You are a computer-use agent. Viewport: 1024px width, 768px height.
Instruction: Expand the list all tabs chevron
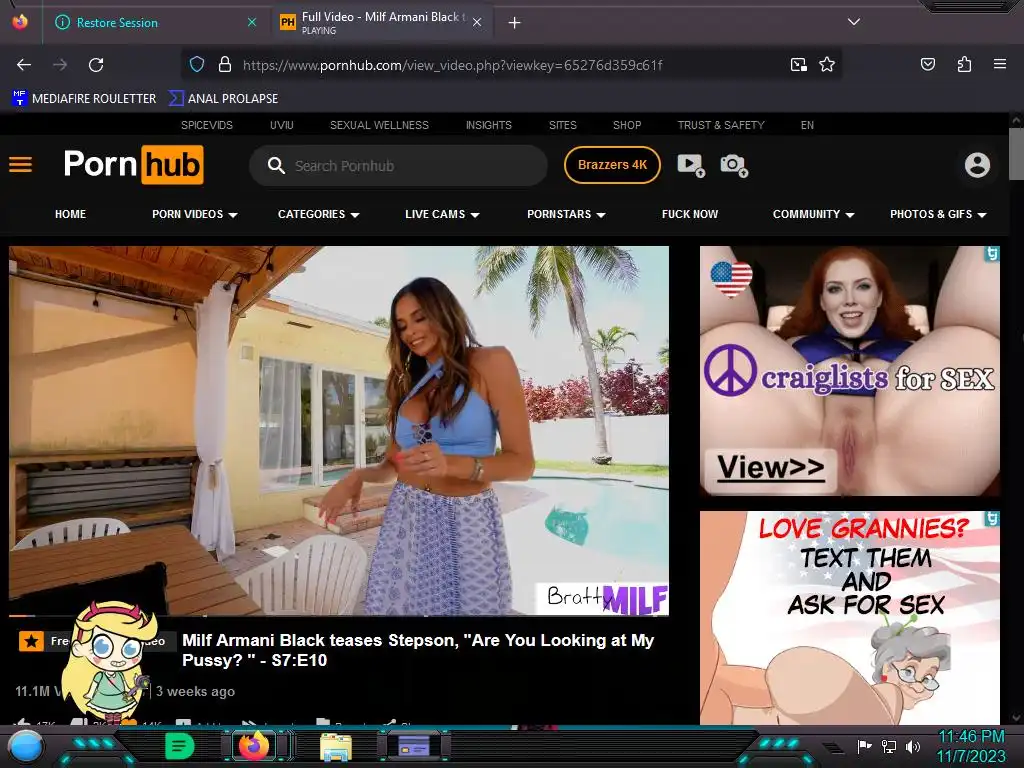[x=854, y=22]
